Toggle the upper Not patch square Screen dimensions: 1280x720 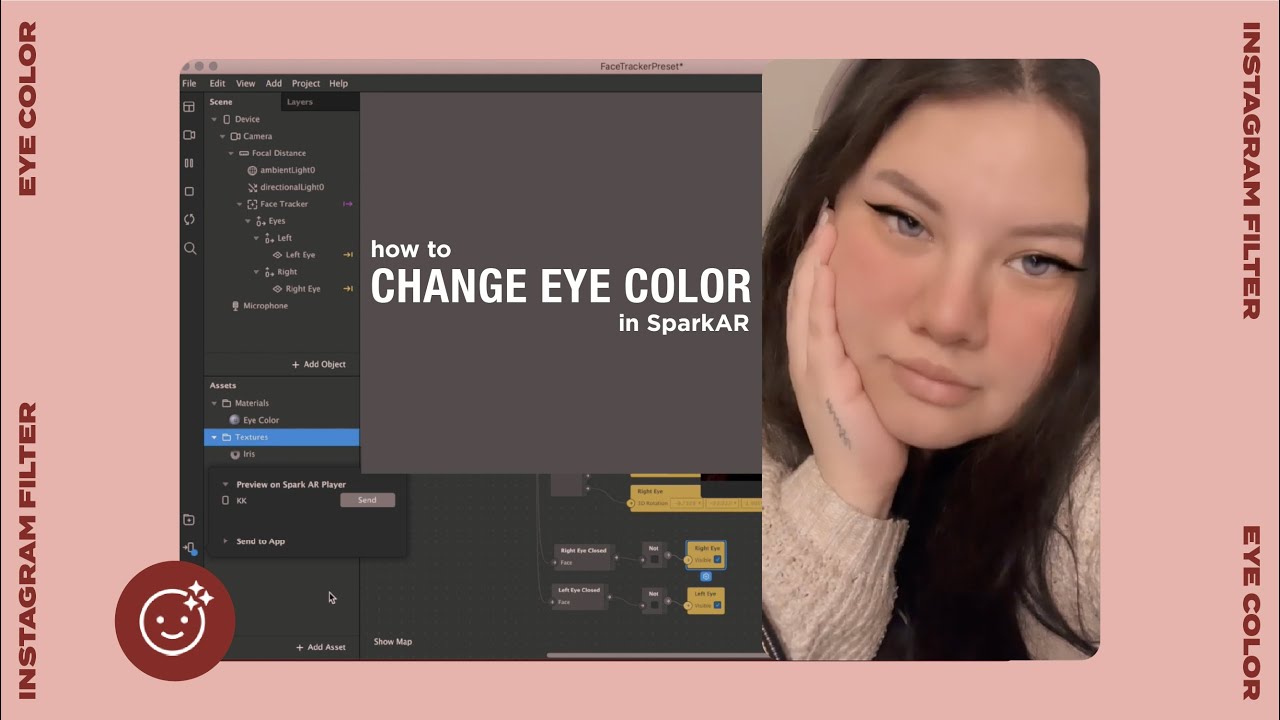pyautogui.click(x=654, y=559)
